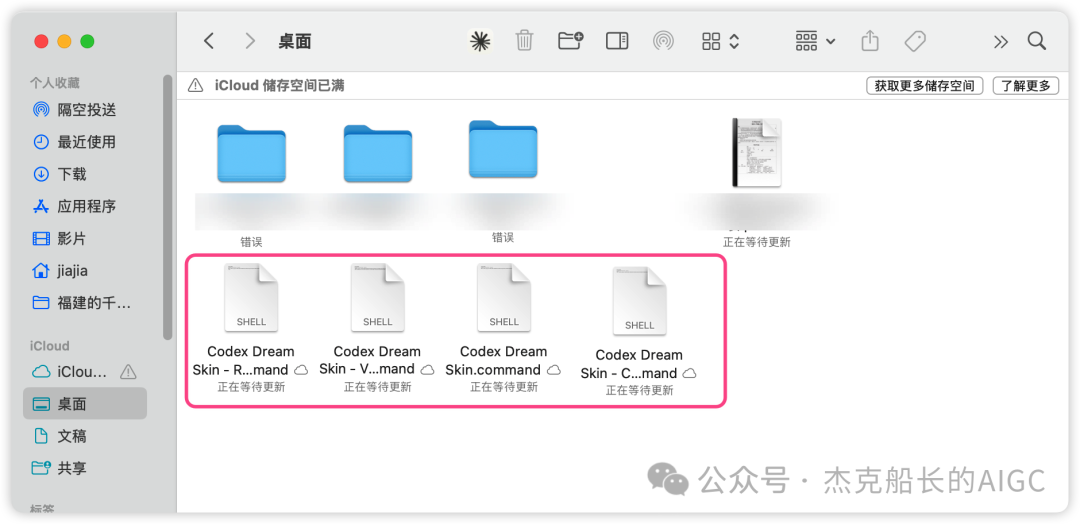Minimize window with yellow button
This screenshot has height=524, width=1080.
point(64,41)
